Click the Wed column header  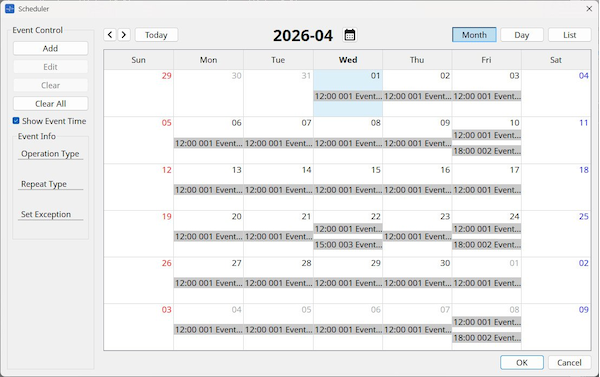(348, 60)
